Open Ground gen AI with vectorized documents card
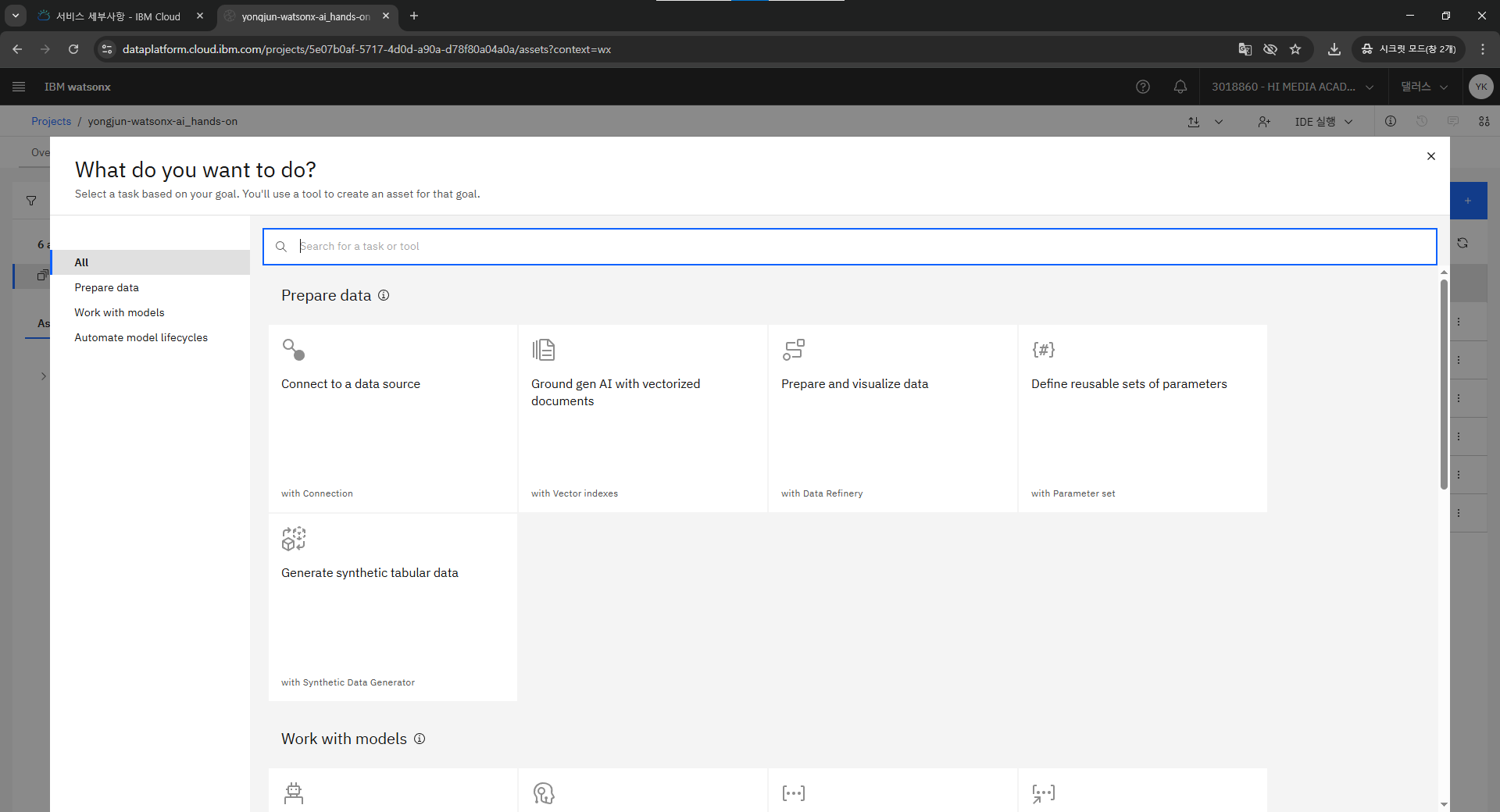1500x812 pixels. pos(643,418)
